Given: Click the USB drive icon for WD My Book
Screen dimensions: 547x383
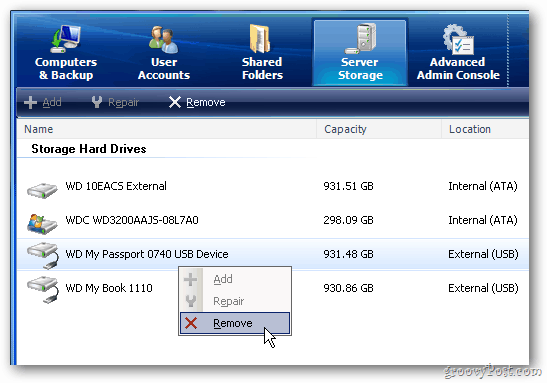Looking at the screenshot, I should click(x=43, y=290).
